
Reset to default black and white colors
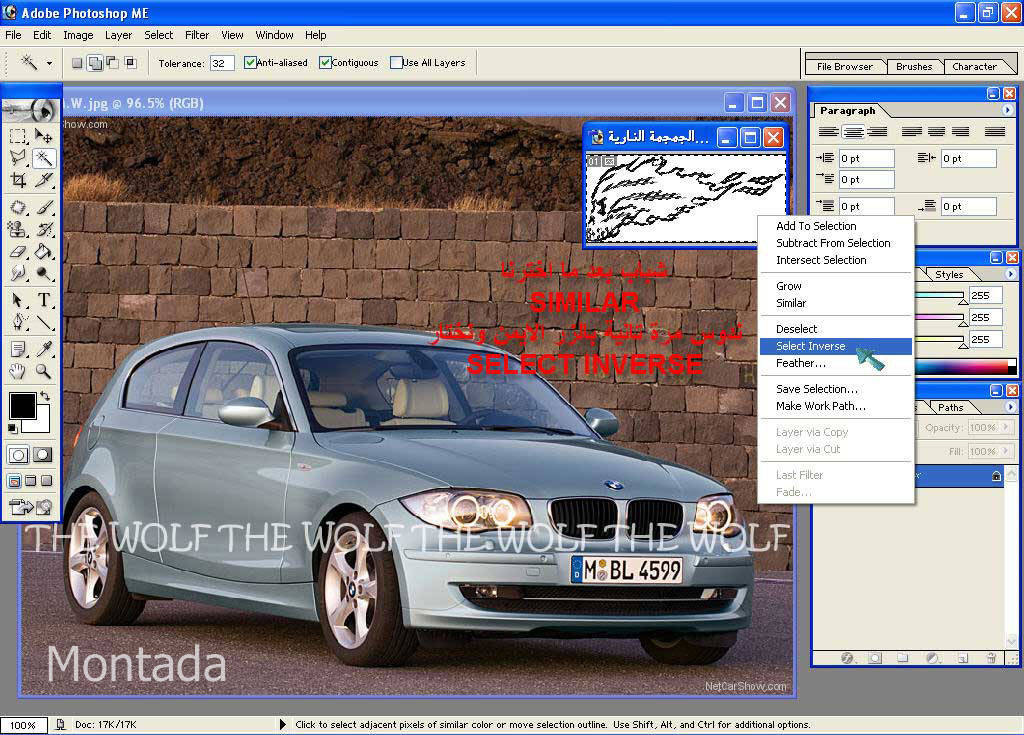click(x=12, y=429)
